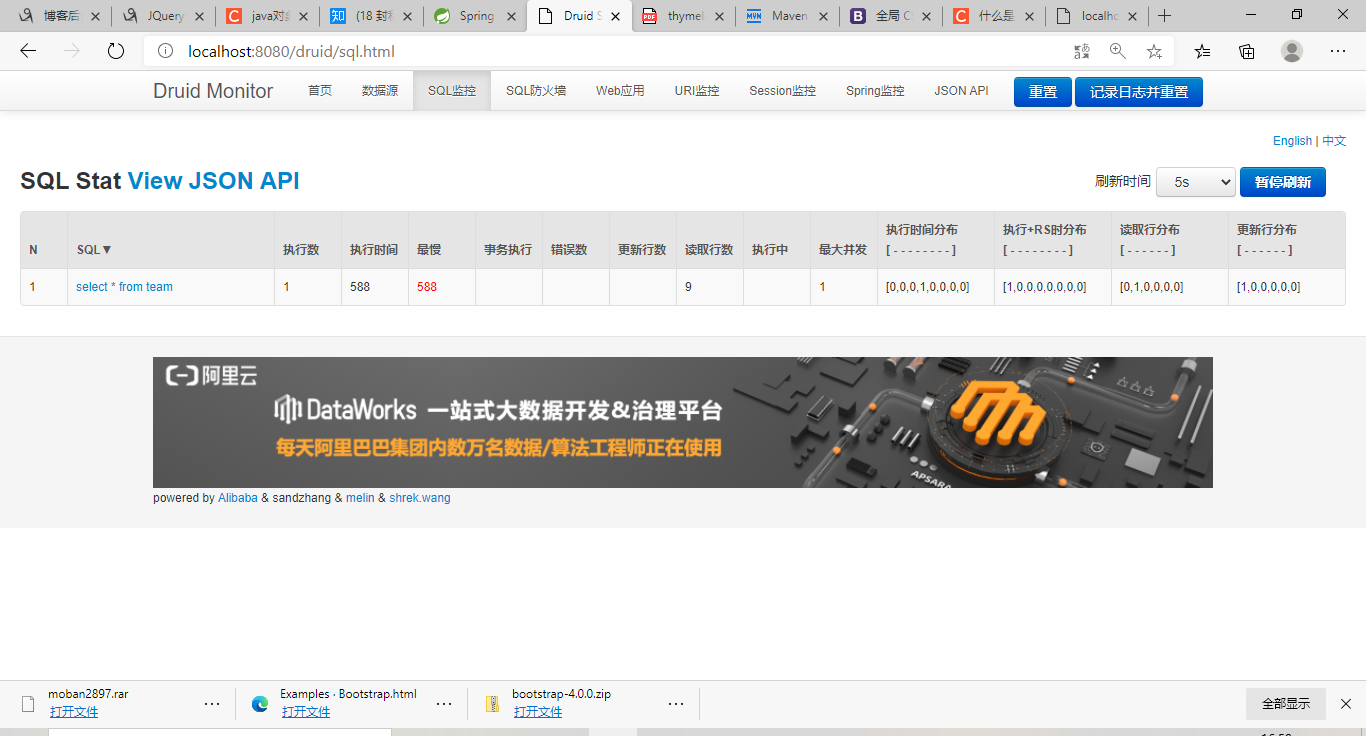The height and width of the screenshot is (736, 1366).
Task: Open the shrek.wang footer link
Action: pyautogui.click(x=420, y=498)
